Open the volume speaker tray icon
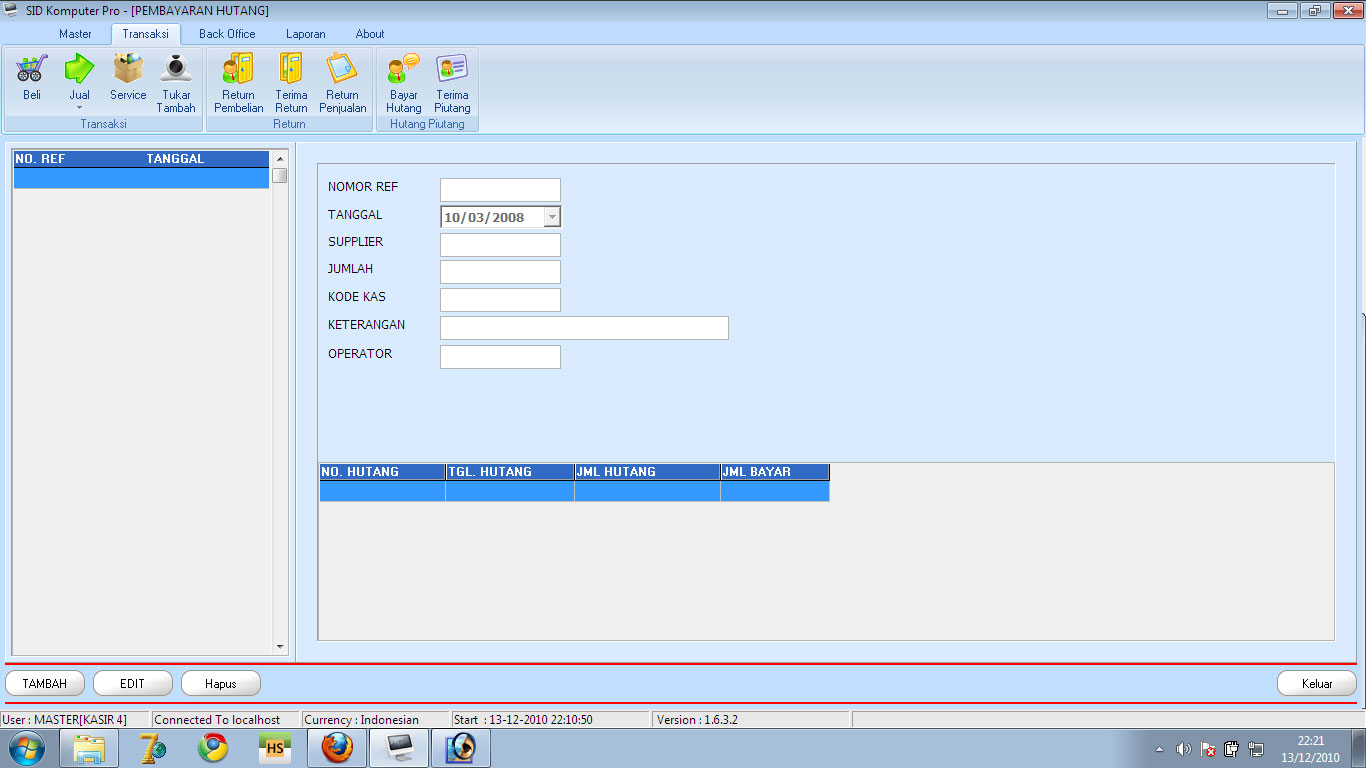 tap(1184, 749)
